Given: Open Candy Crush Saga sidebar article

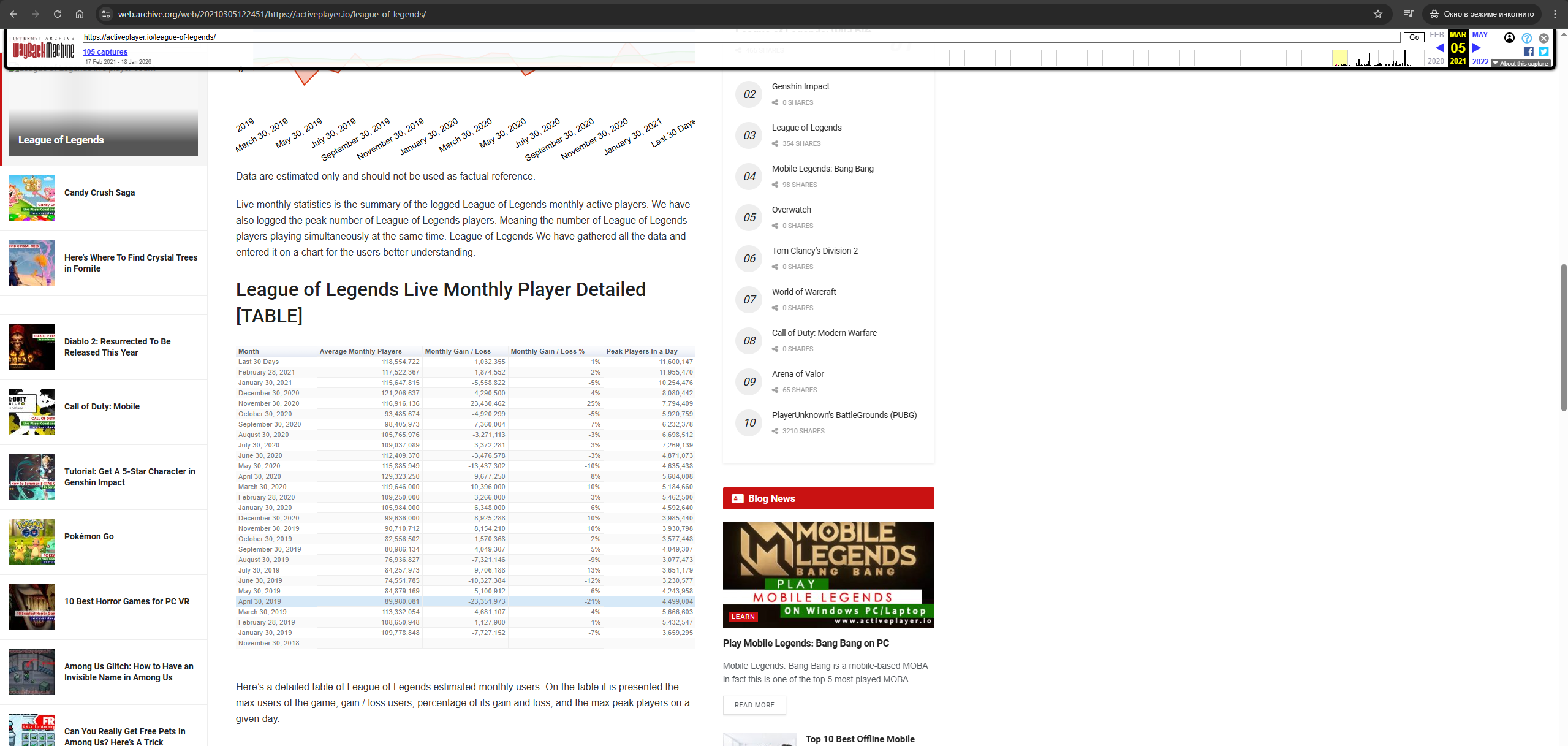Looking at the screenshot, I should coord(99,192).
